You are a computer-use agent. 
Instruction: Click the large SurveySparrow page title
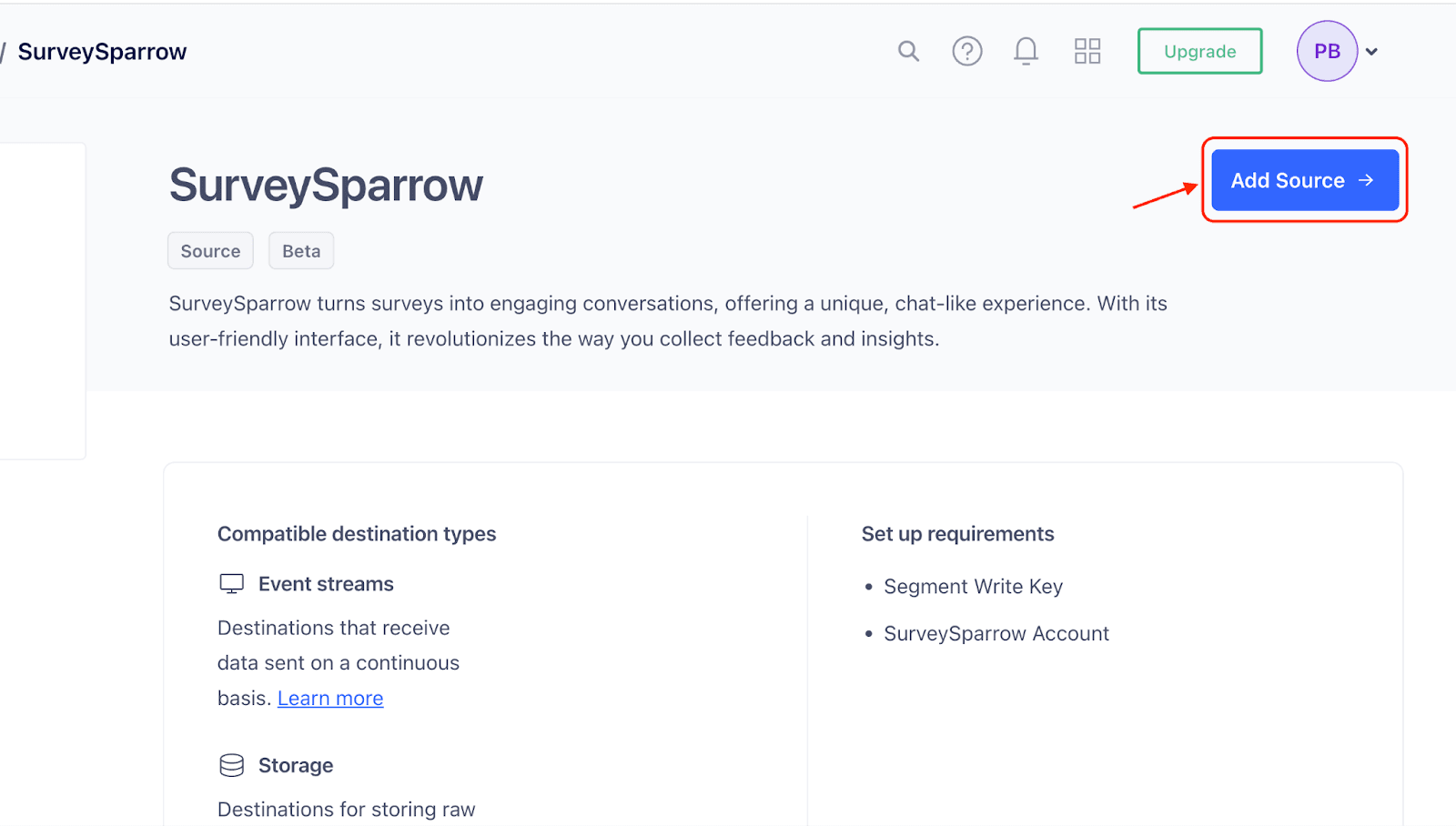click(326, 186)
